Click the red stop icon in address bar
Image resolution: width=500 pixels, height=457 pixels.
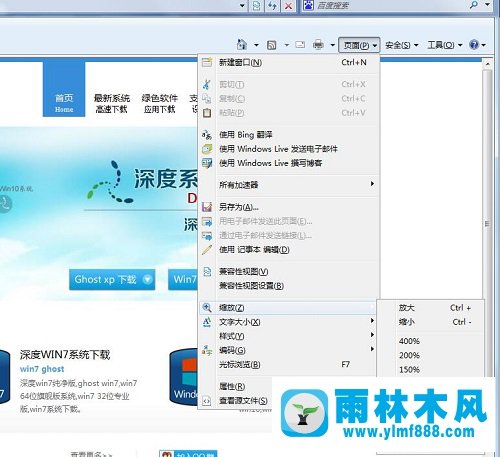pyautogui.click(x=288, y=6)
